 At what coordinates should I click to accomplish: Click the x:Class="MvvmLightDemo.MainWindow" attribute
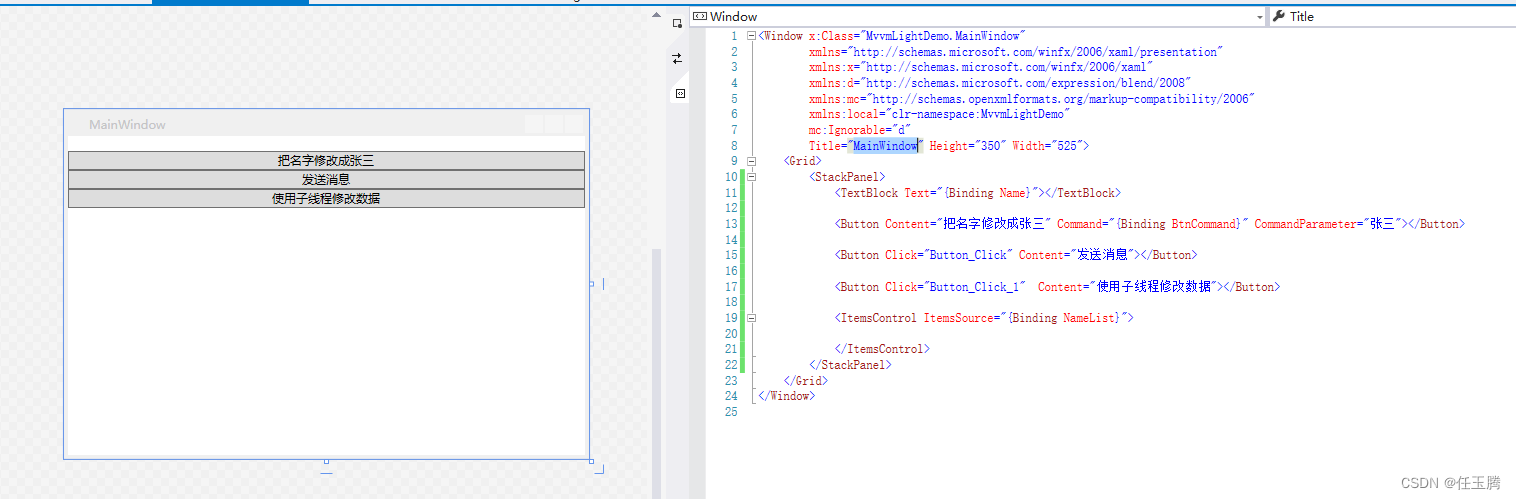[916, 36]
